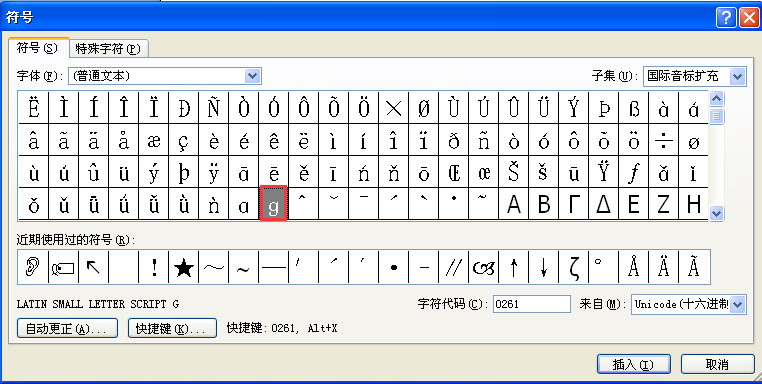Screen dimensions: 762x384
Task: Select the ÿ small y with diaeresis
Action: pos(213,172)
